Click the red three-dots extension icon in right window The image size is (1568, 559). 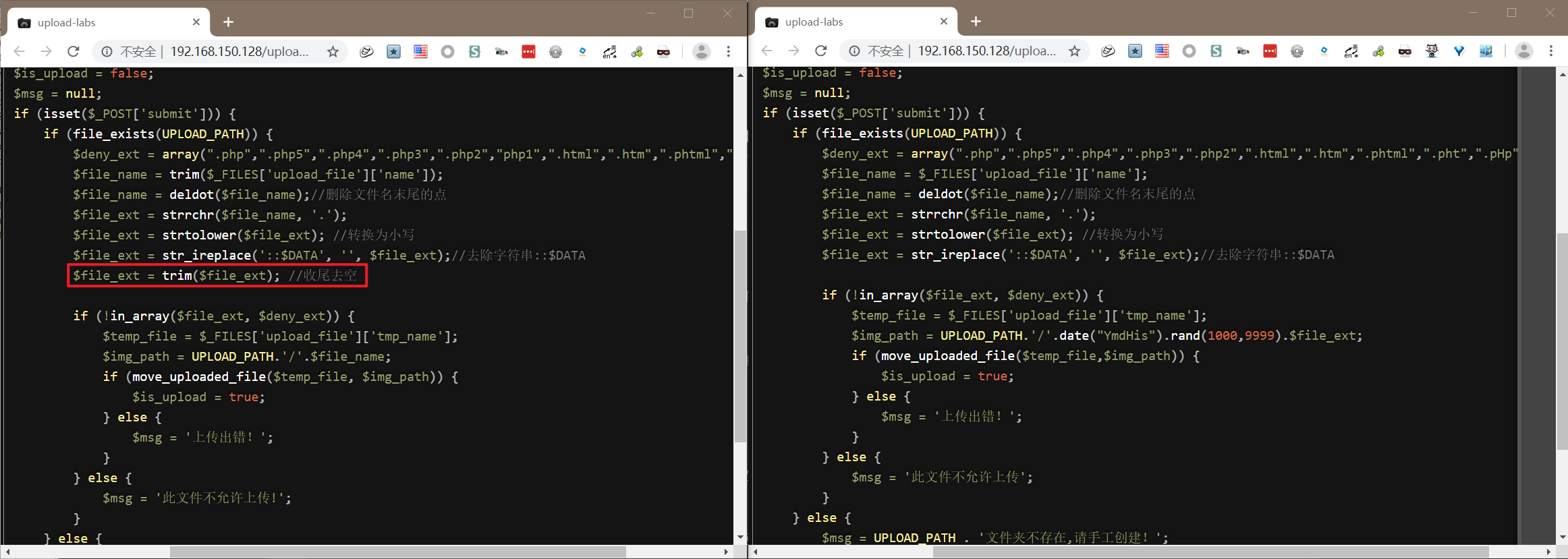[x=1270, y=51]
